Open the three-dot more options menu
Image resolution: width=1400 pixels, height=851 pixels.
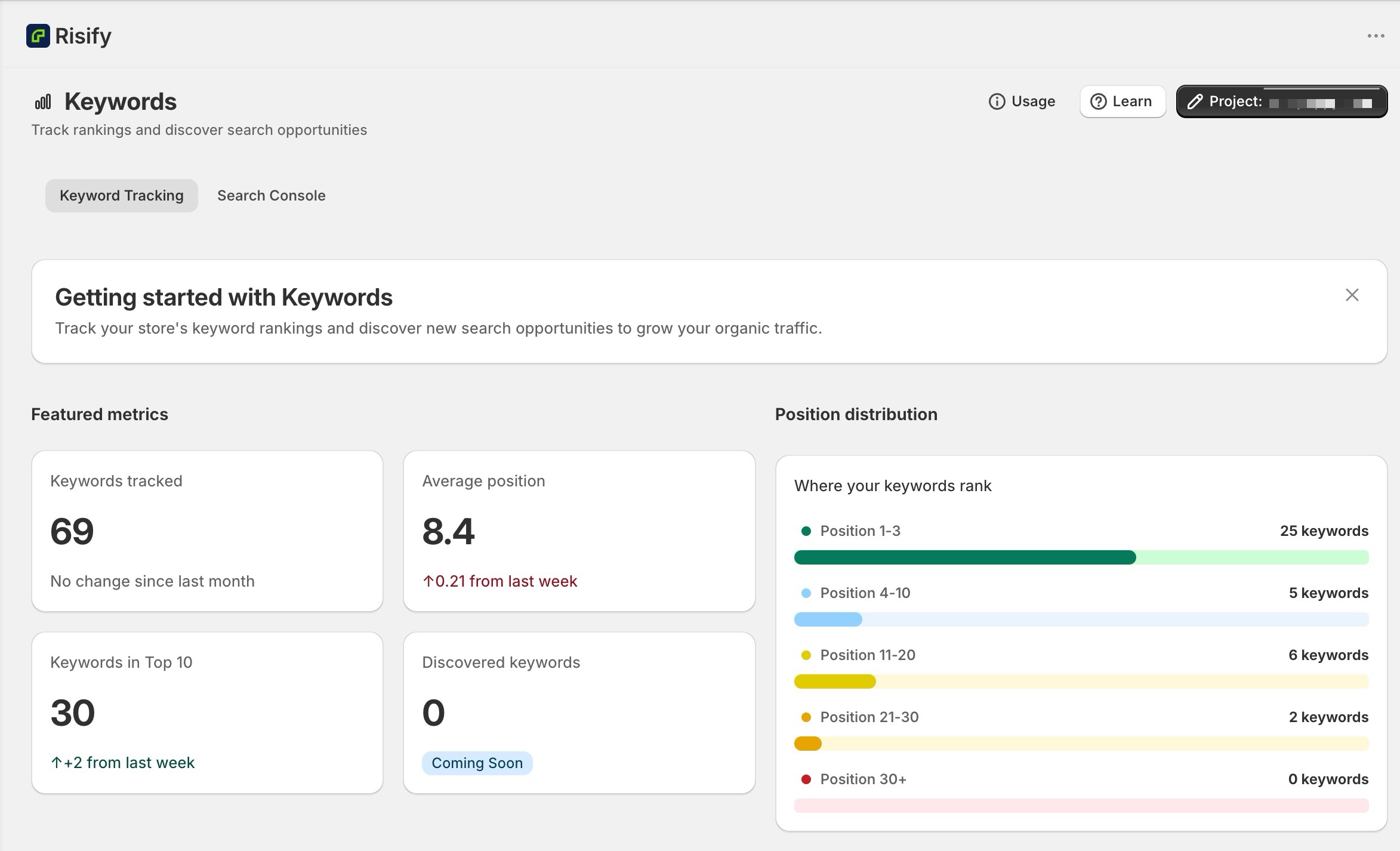click(1376, 36)
